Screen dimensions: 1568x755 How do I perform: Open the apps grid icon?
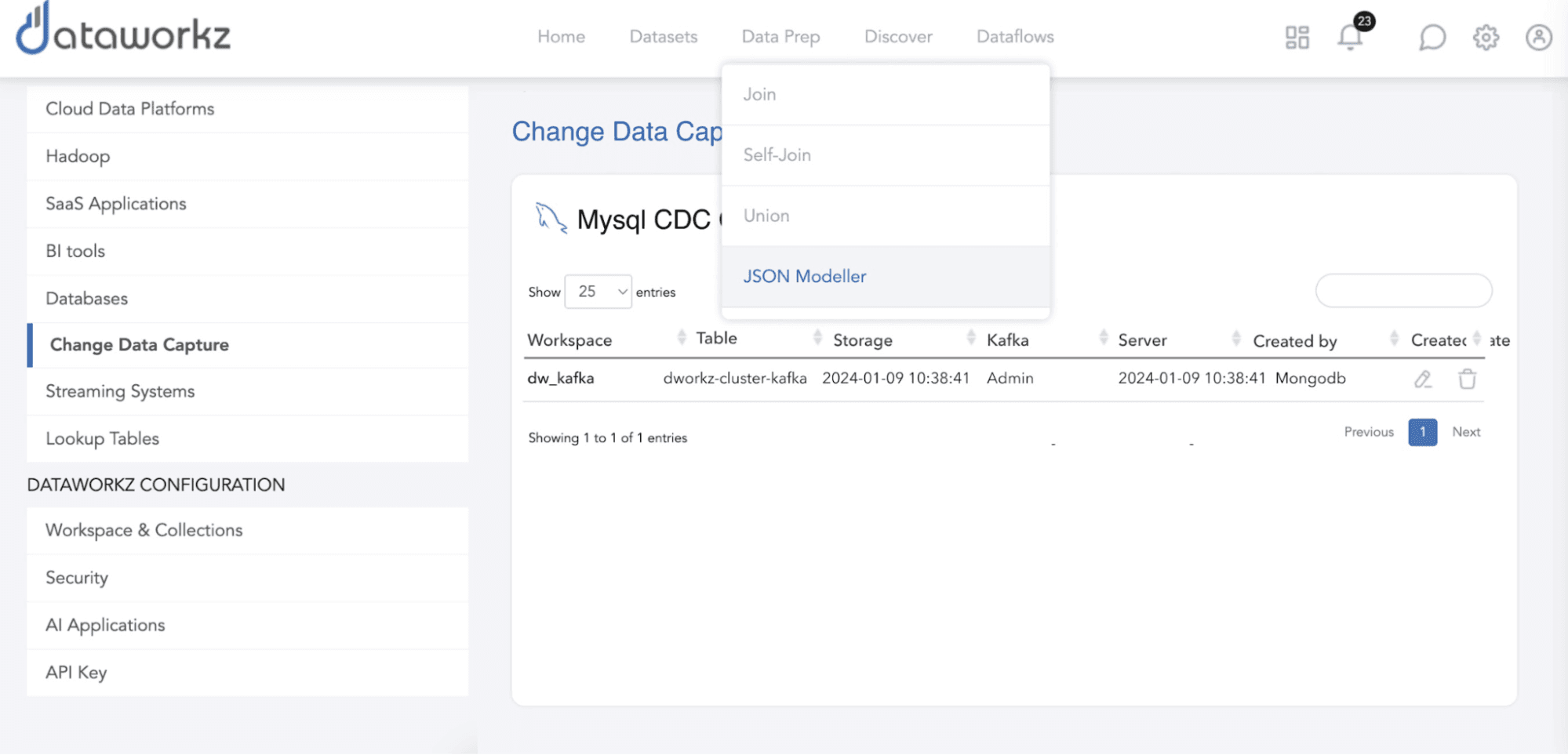1297,37
